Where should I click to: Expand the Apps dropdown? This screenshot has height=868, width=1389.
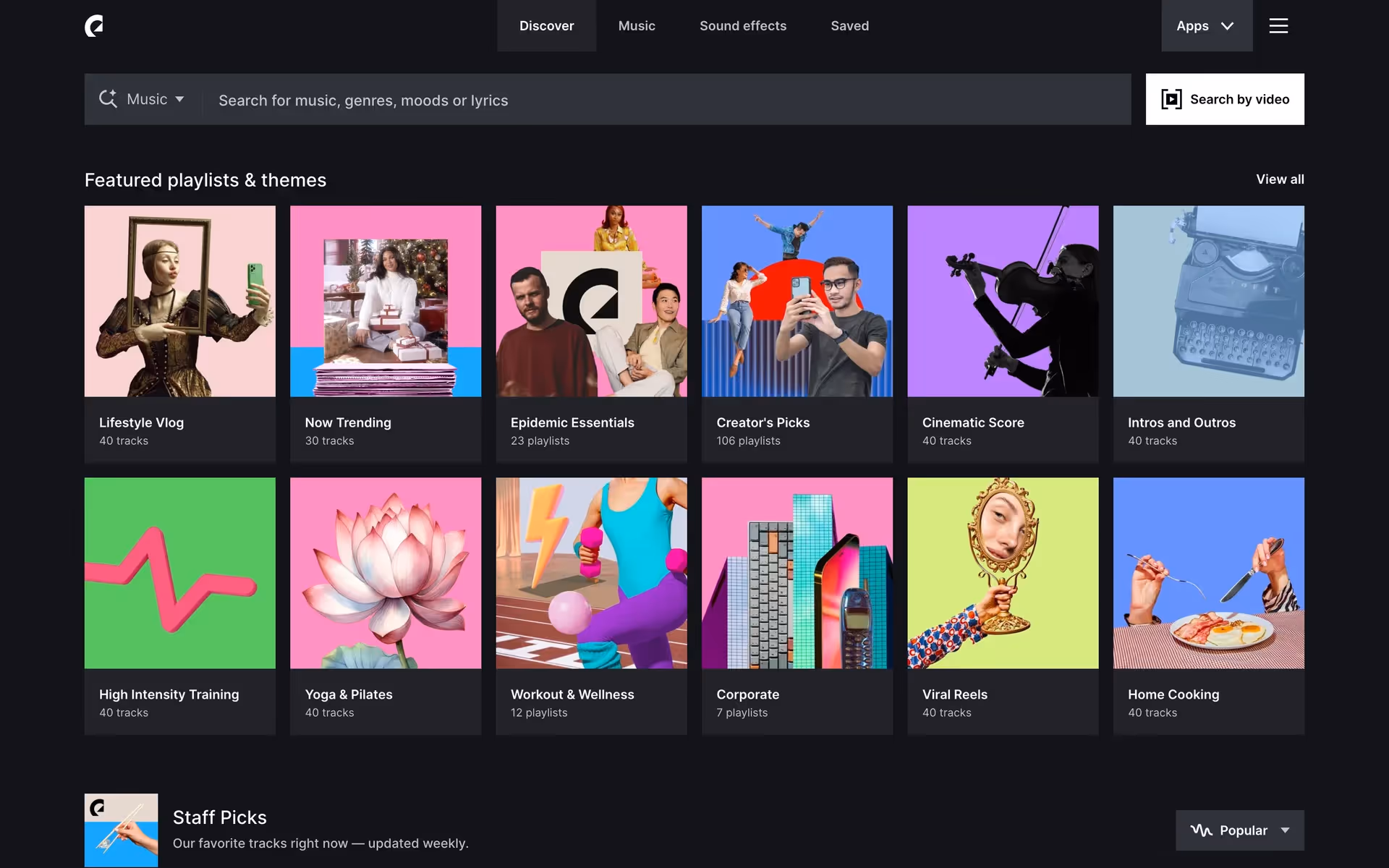[x=1206, y=26]
